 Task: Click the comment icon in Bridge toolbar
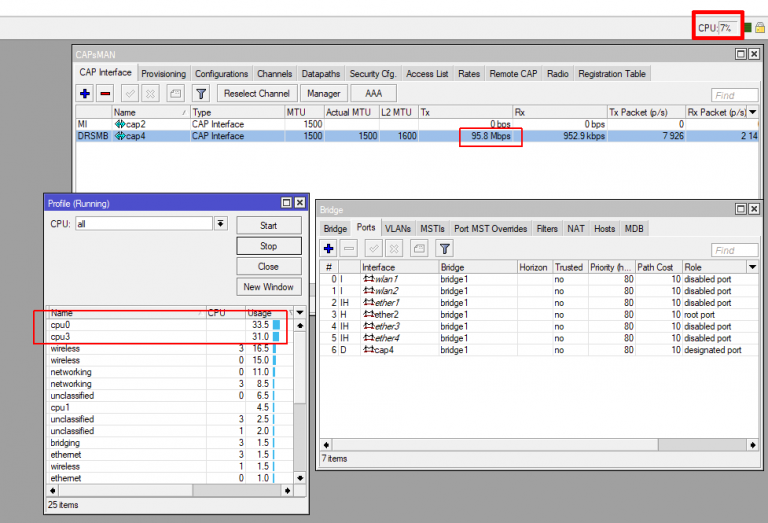coord(419,248)
